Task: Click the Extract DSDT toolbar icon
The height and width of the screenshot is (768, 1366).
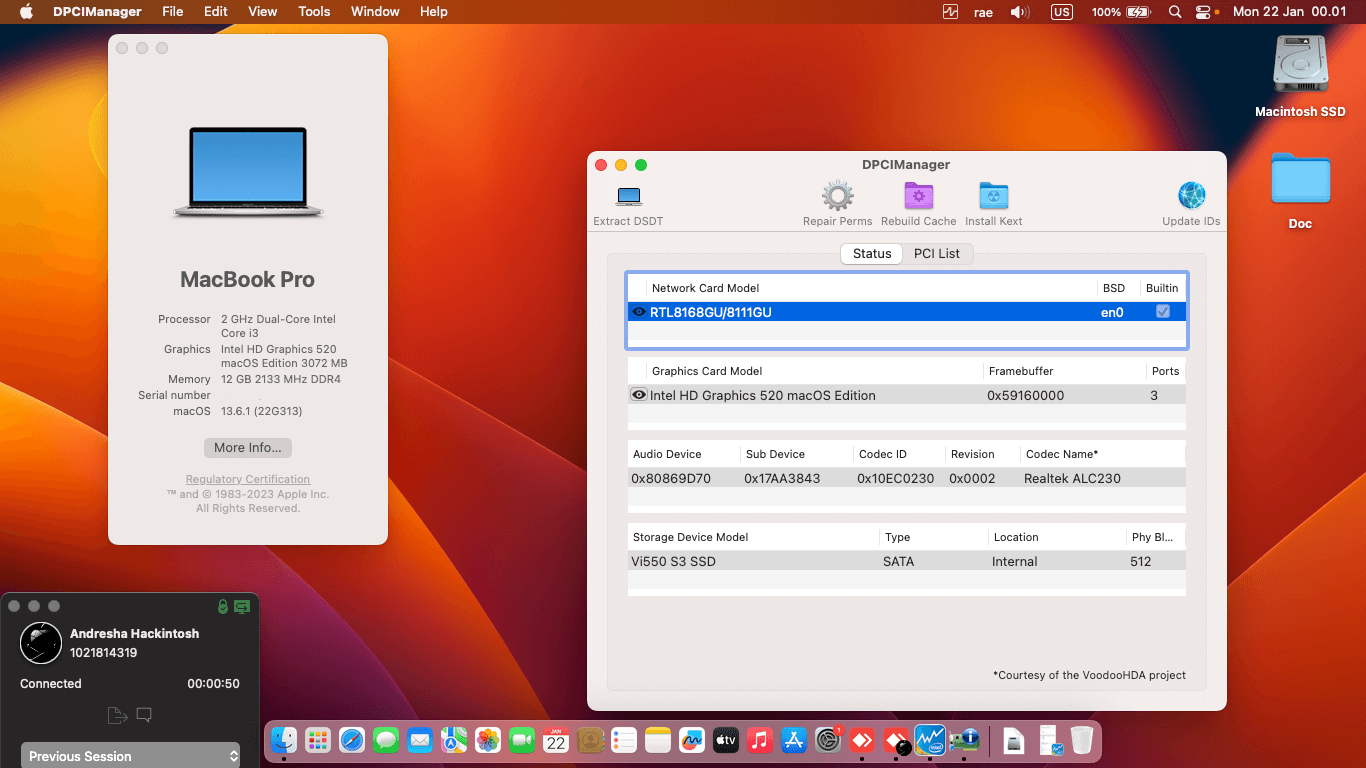Action: 629,196
